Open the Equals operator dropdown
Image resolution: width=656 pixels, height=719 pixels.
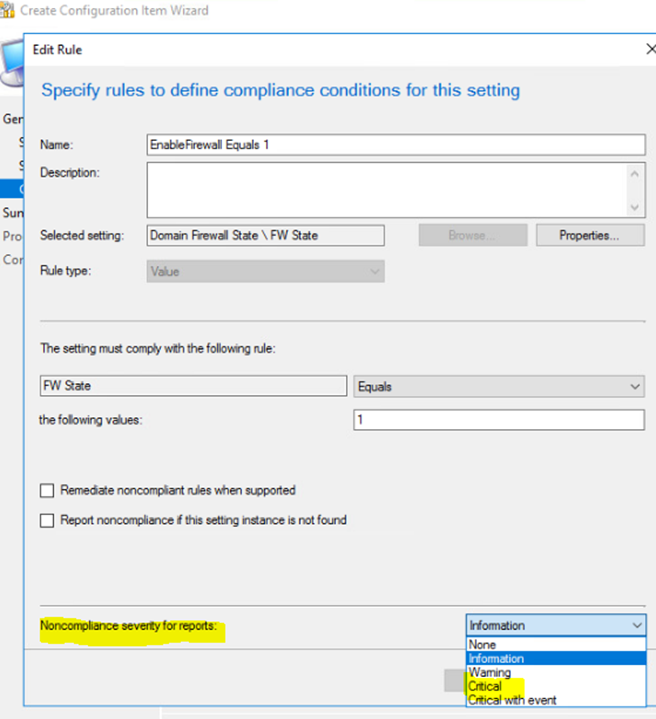coord(499,386)
